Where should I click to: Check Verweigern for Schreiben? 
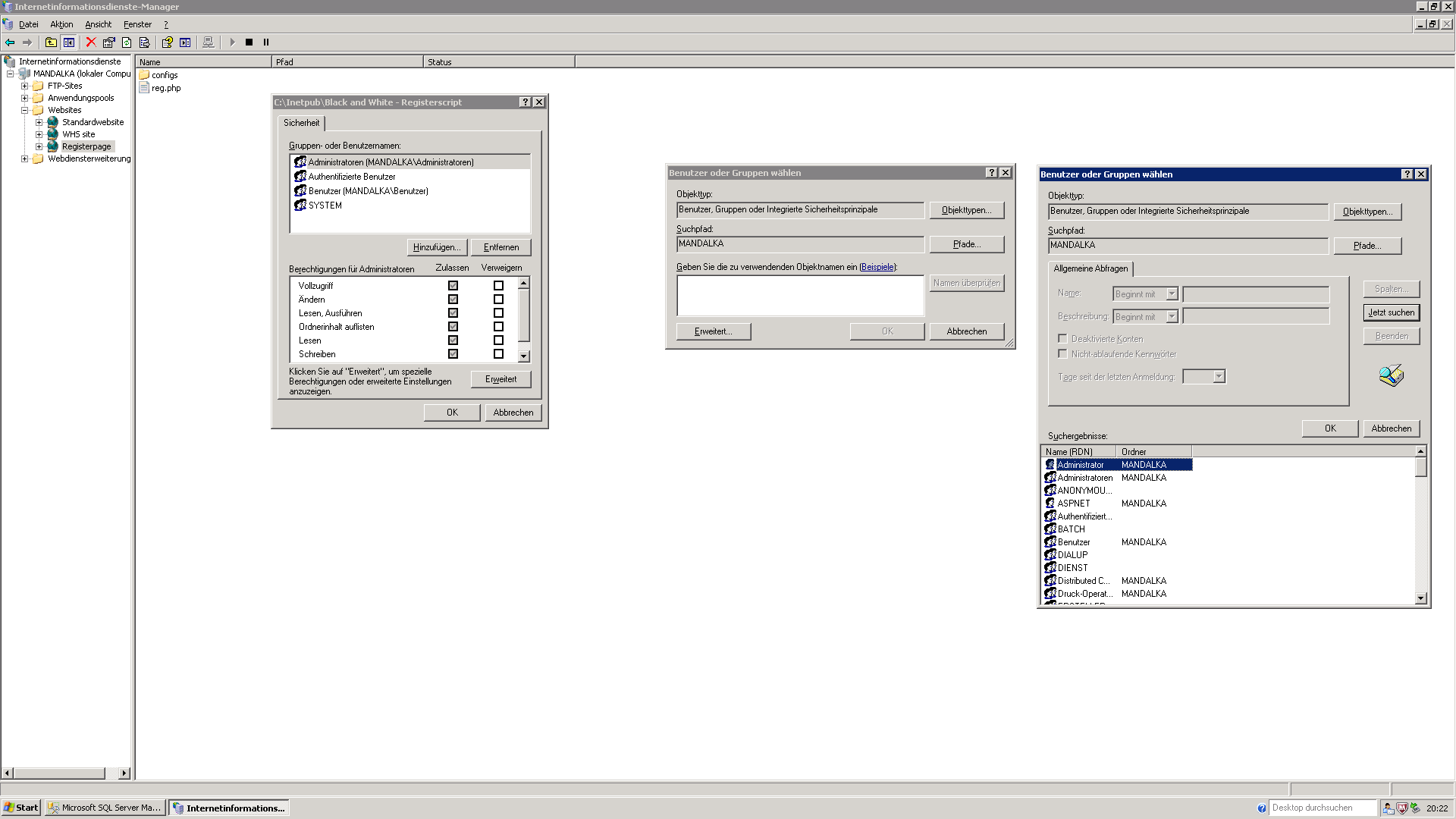click(x=498, y=354)
